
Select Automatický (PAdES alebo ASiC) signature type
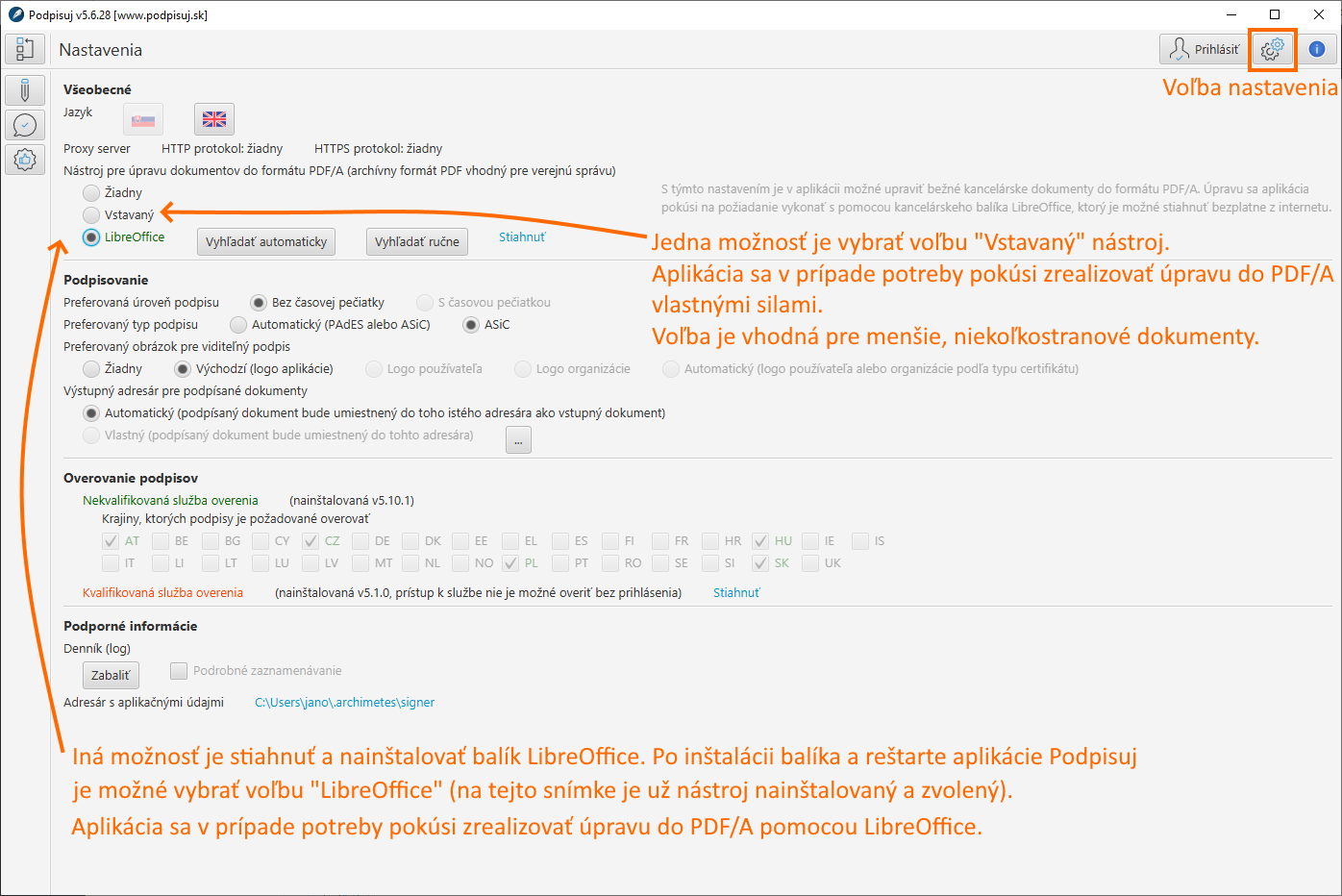pyautogui.click(x=238, y=325)
